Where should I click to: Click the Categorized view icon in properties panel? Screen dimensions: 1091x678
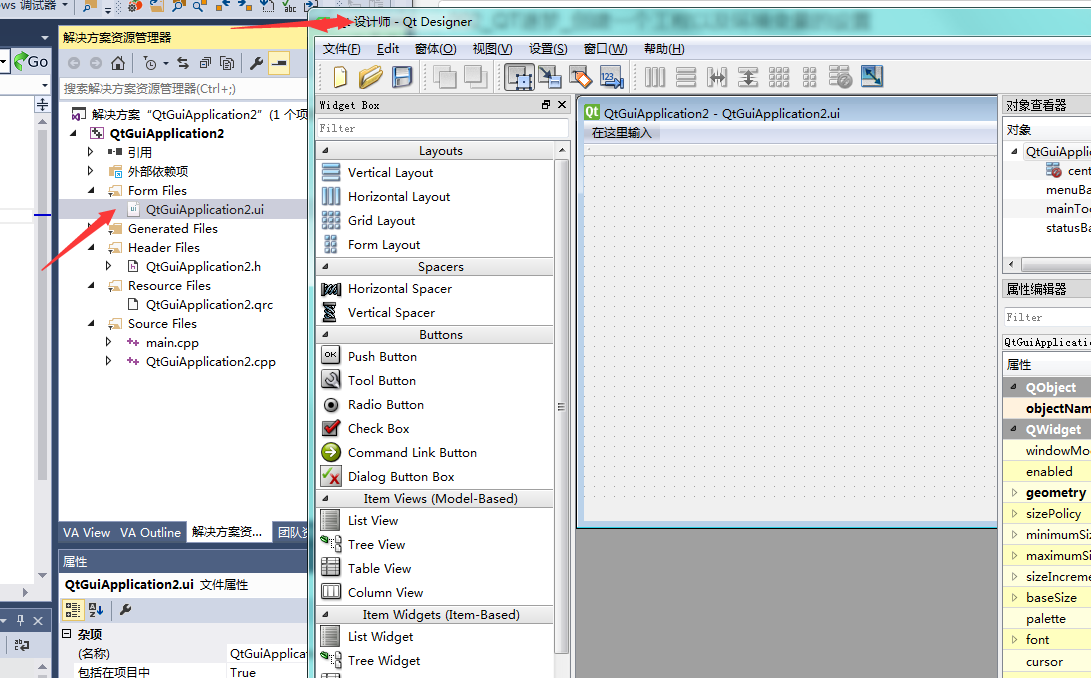(72, 610)
